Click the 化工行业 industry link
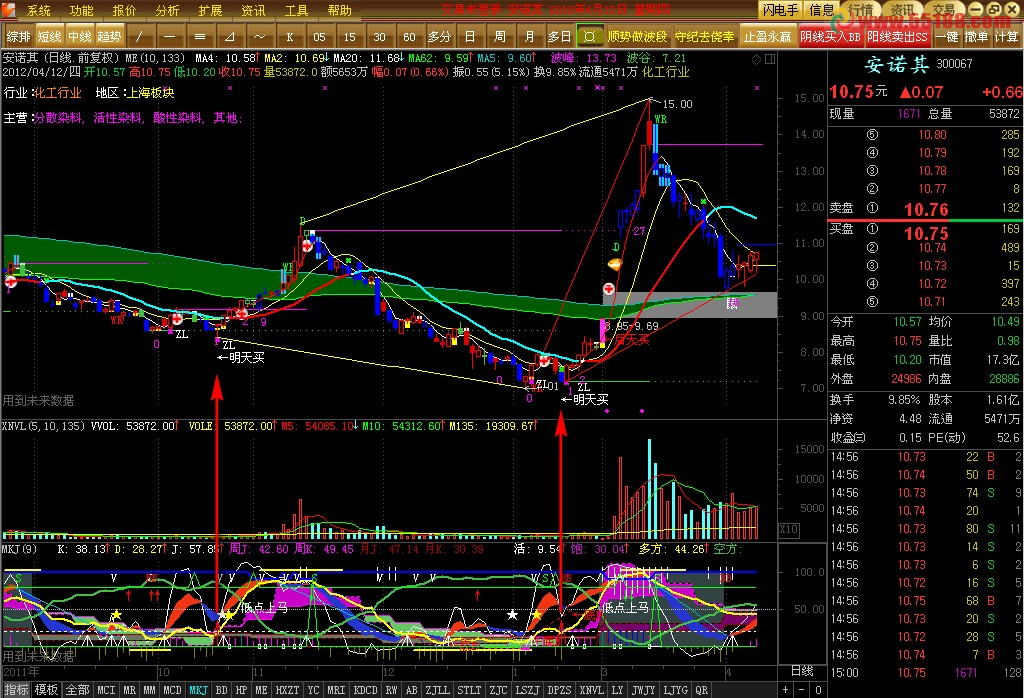This screenshot has height=698, width=1024. [57, 93]
